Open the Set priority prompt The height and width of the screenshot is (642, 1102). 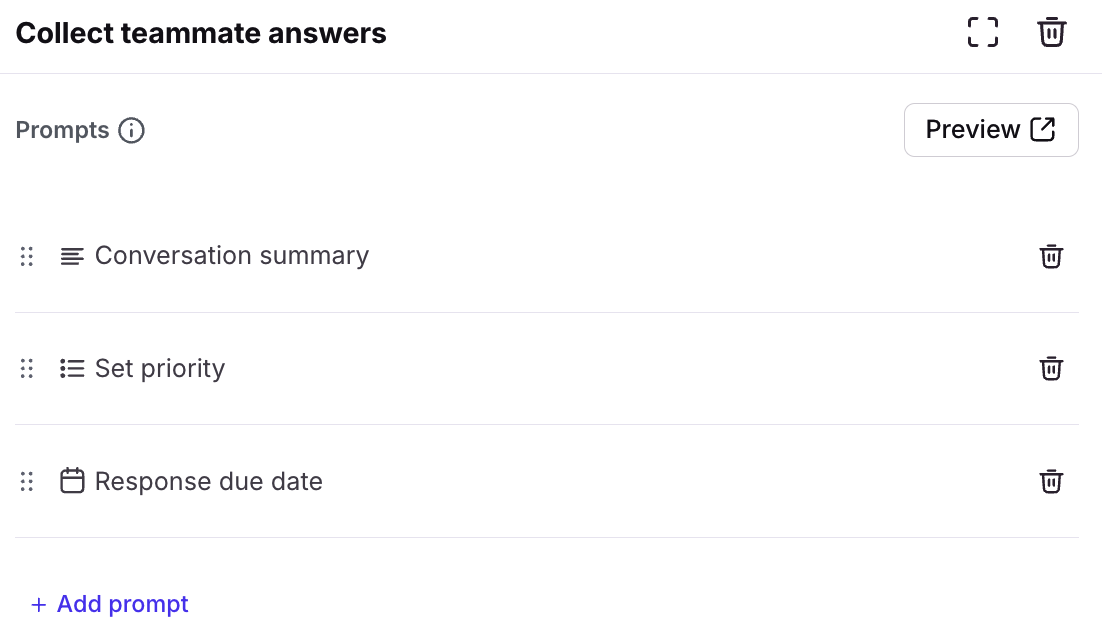click(x=160, y=368)
